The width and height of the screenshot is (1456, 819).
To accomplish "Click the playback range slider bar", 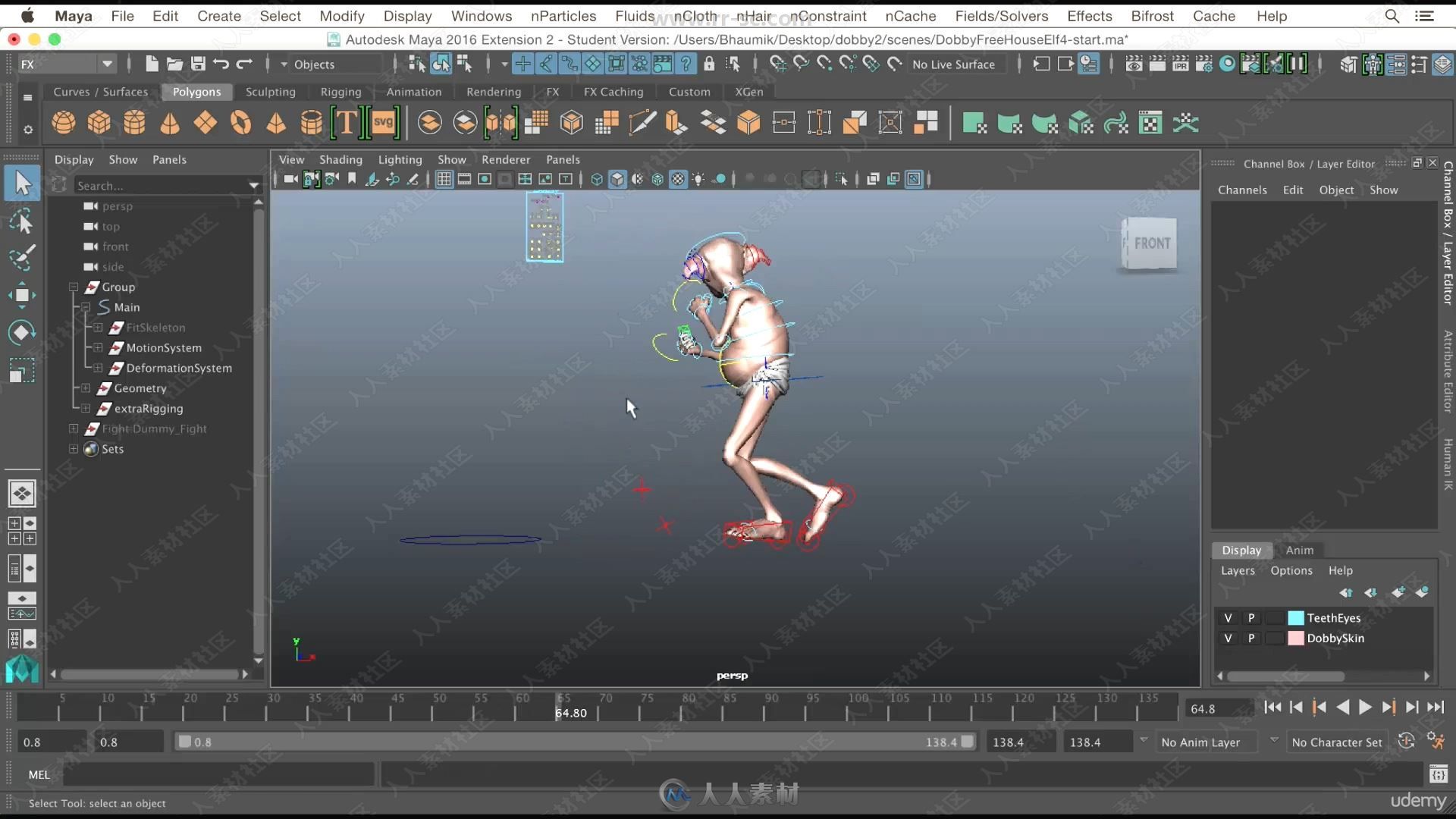I will tap(575, 742).
